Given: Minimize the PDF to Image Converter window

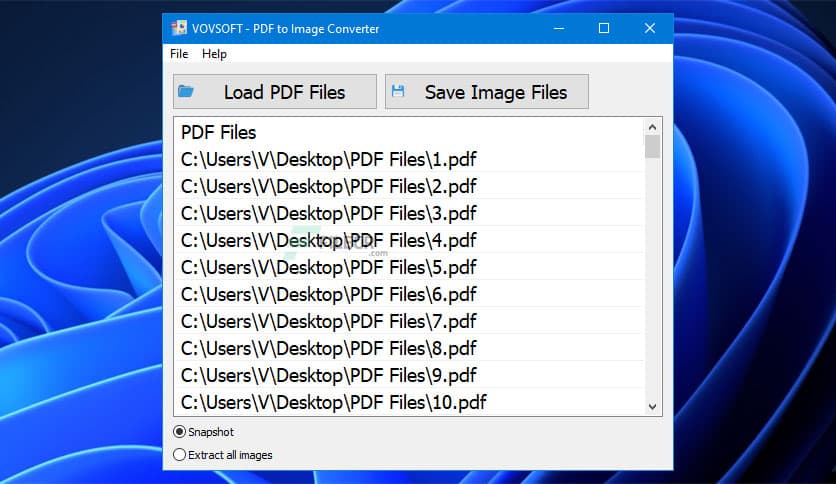Looking at the screenshot, I should pyautogui.click(x=559, y=28).
